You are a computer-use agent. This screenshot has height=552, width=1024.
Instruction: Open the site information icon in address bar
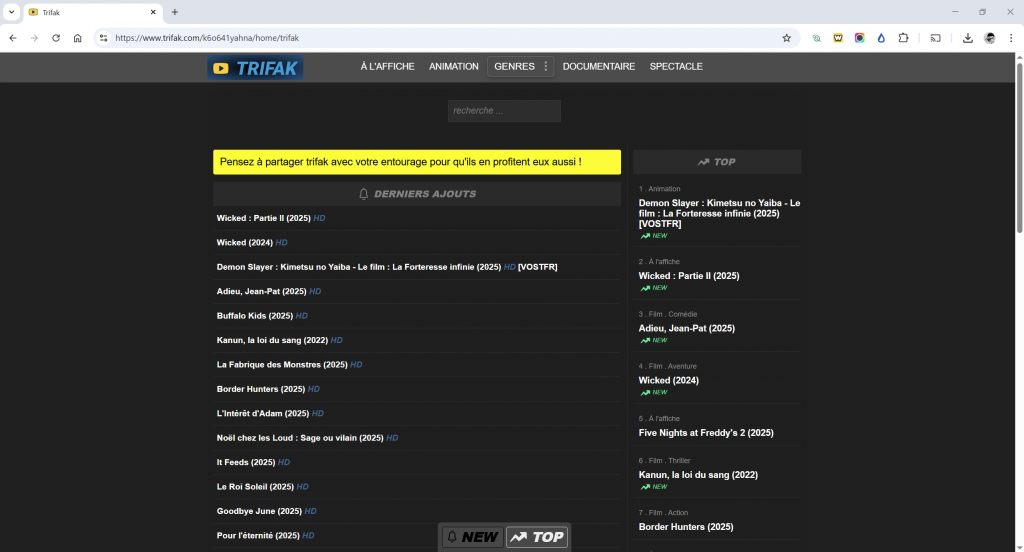tap(103, 38)
